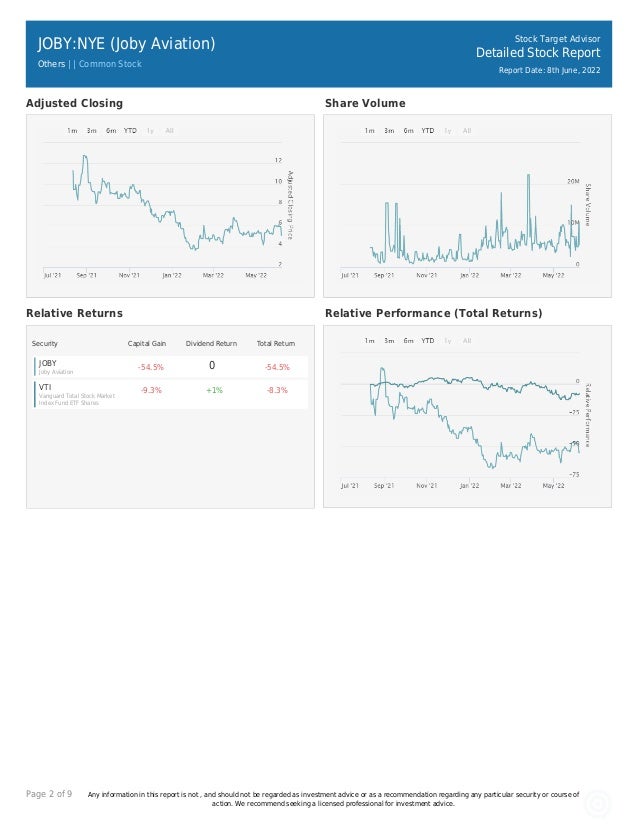Image resolution: width=638 pixels, height=826 pixels.
Task: Choose All range on Share Volume chart
Action: (467, 131)
